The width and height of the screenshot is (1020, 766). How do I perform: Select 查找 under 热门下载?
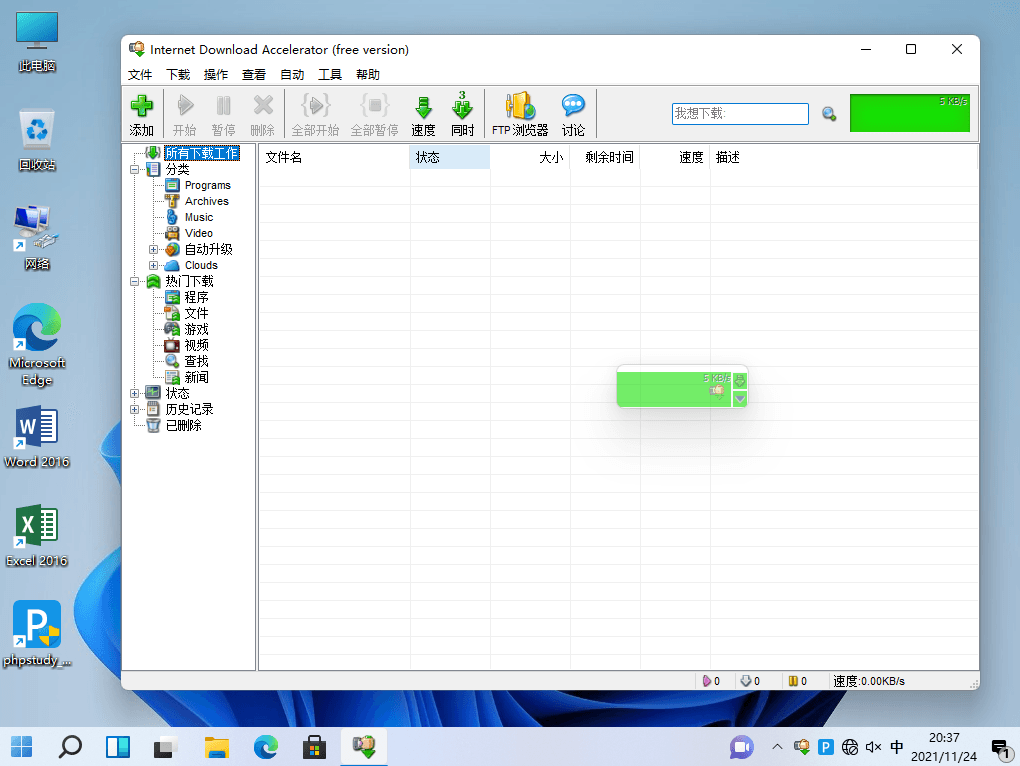click(196, 361)
